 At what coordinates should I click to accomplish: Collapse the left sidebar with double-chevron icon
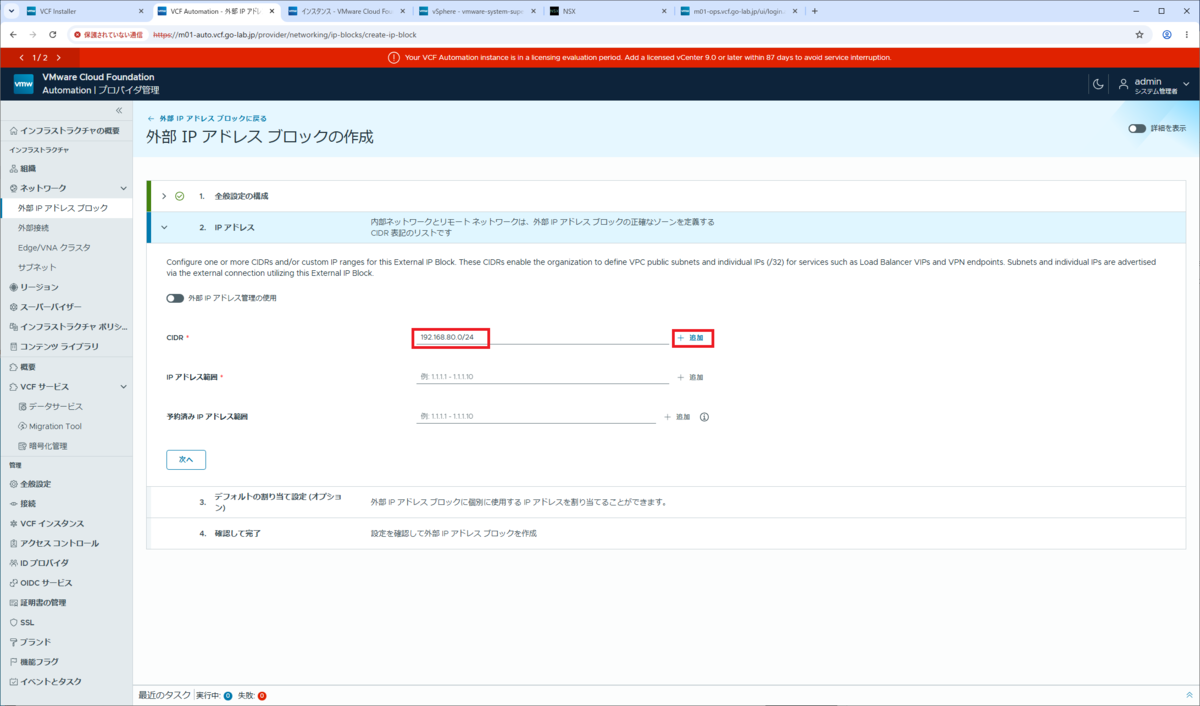[118, 111]
